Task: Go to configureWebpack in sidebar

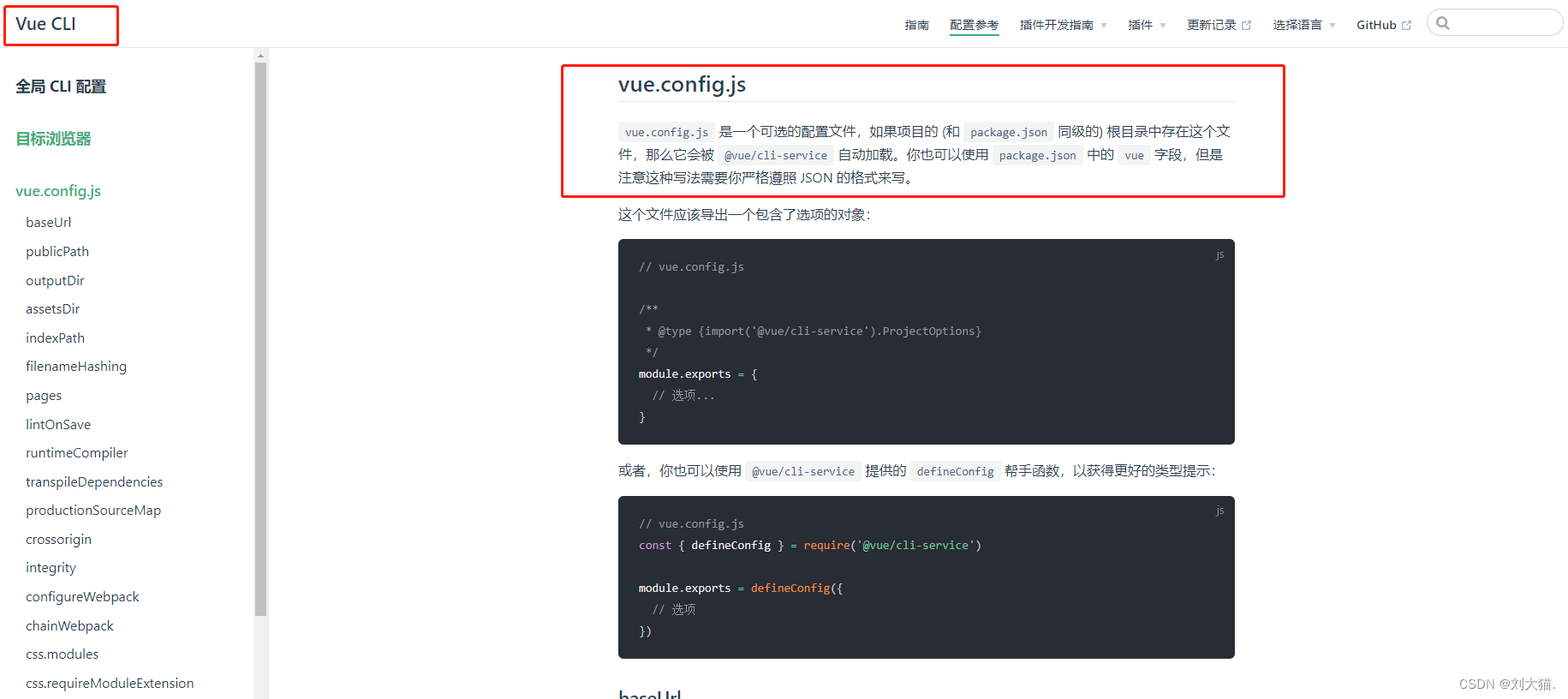Action: [x=82, y=596]
